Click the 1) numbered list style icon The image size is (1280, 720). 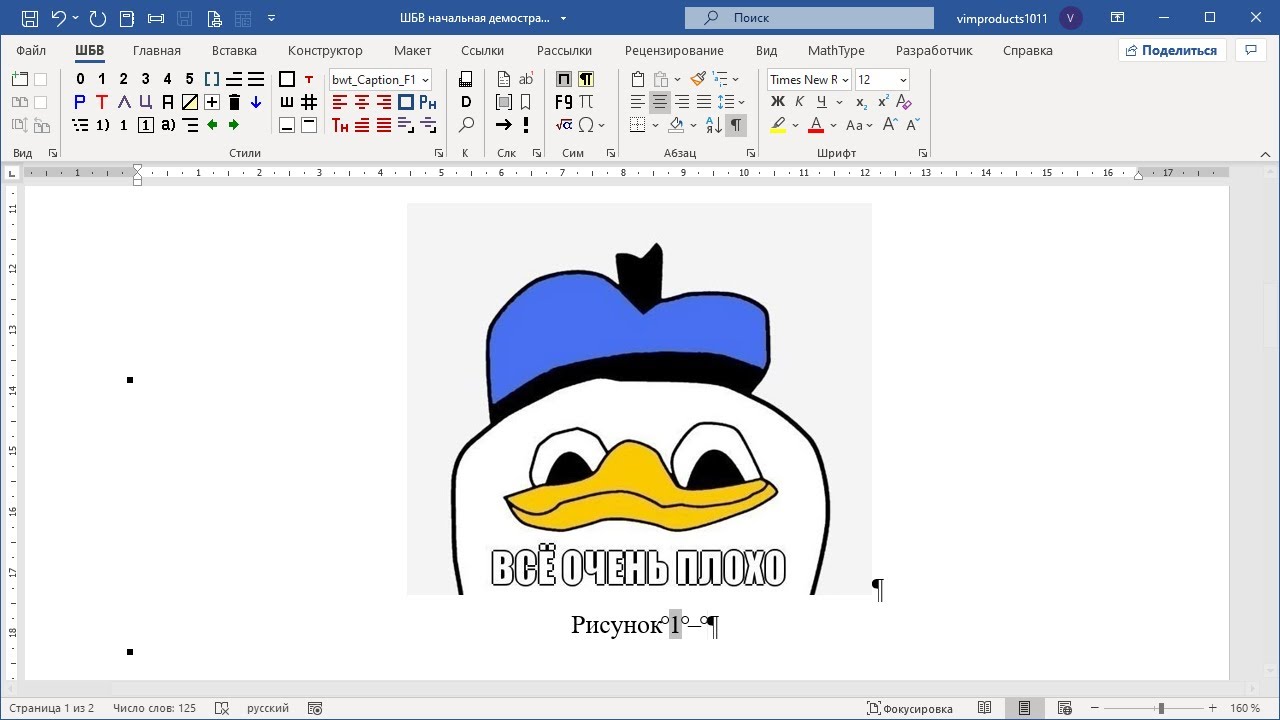coord(102,125)
